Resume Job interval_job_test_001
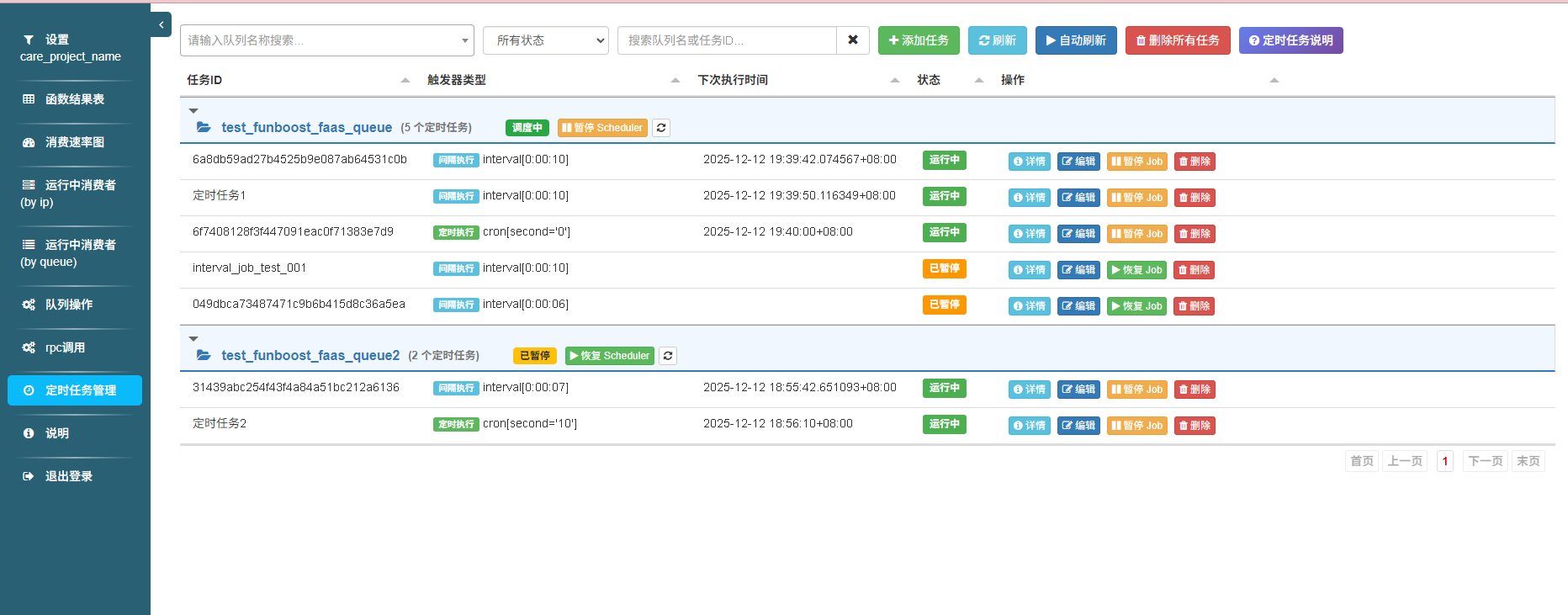This screenshot has height=615, width=1568. point(1137,270)
